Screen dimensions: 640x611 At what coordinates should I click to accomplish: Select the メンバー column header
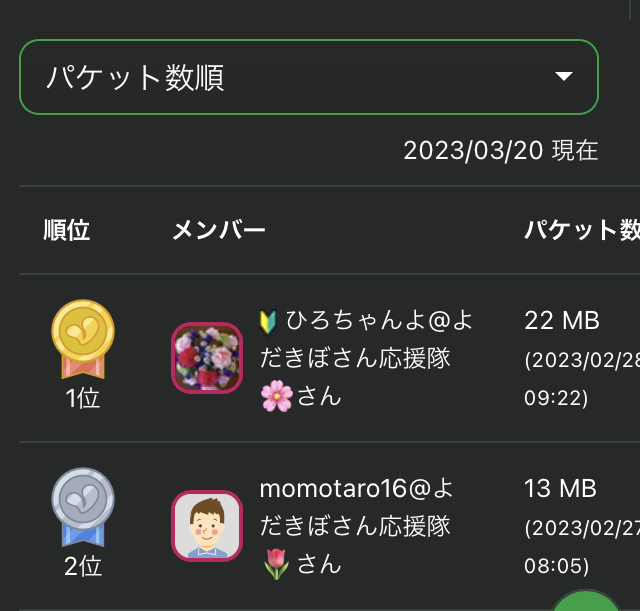click(219, 231)
